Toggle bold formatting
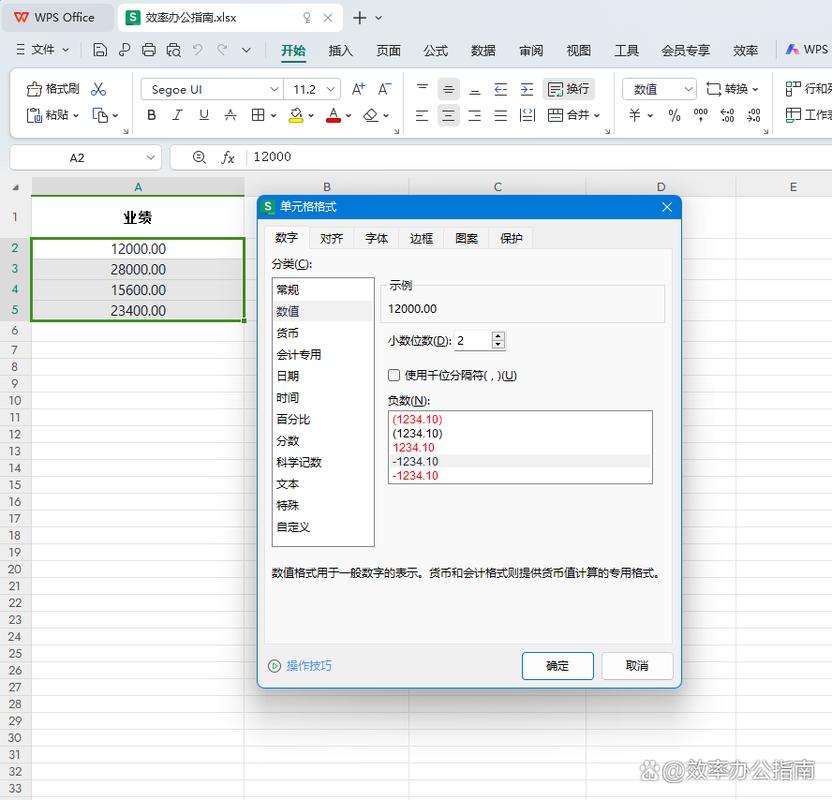The height and width of the screenshot is (800, 832). tap(150, 115)
